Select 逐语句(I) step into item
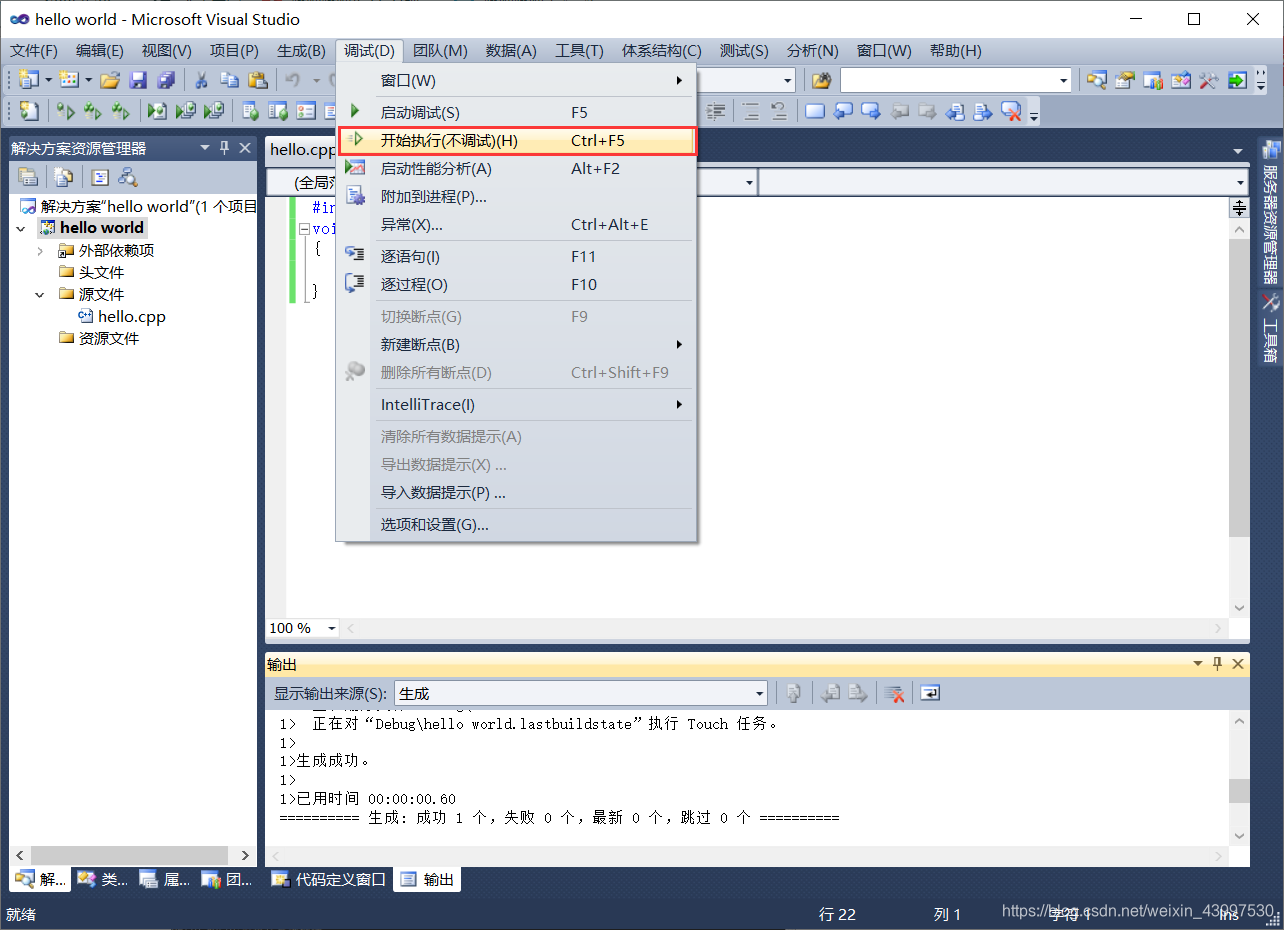The width and height of the screenshot is (1284, 930). [517, 257]
